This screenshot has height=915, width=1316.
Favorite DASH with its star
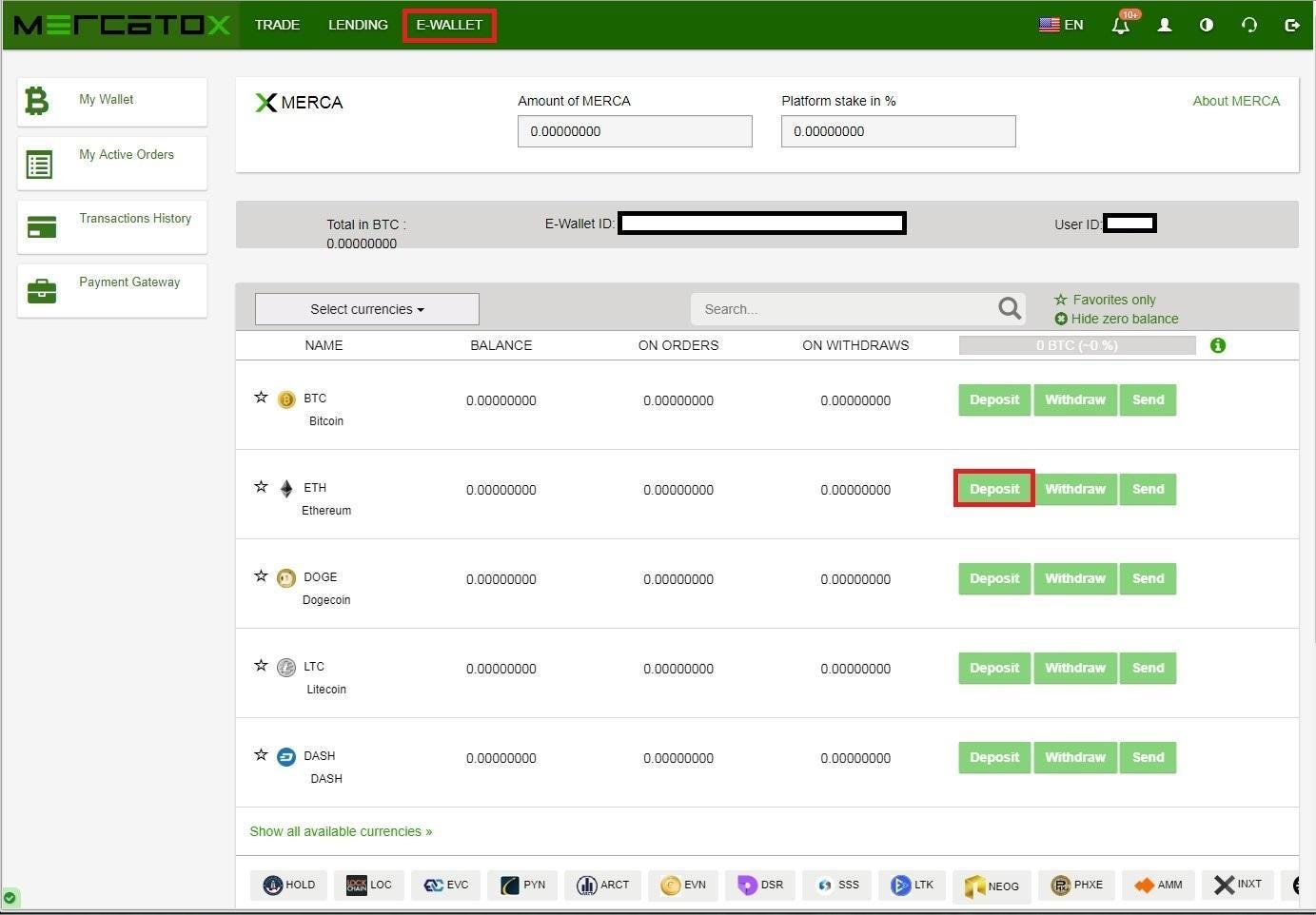click(261, 754)
